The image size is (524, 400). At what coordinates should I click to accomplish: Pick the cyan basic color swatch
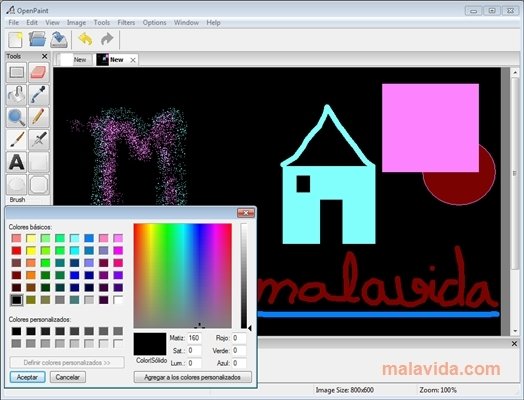(x=75, y=250)
